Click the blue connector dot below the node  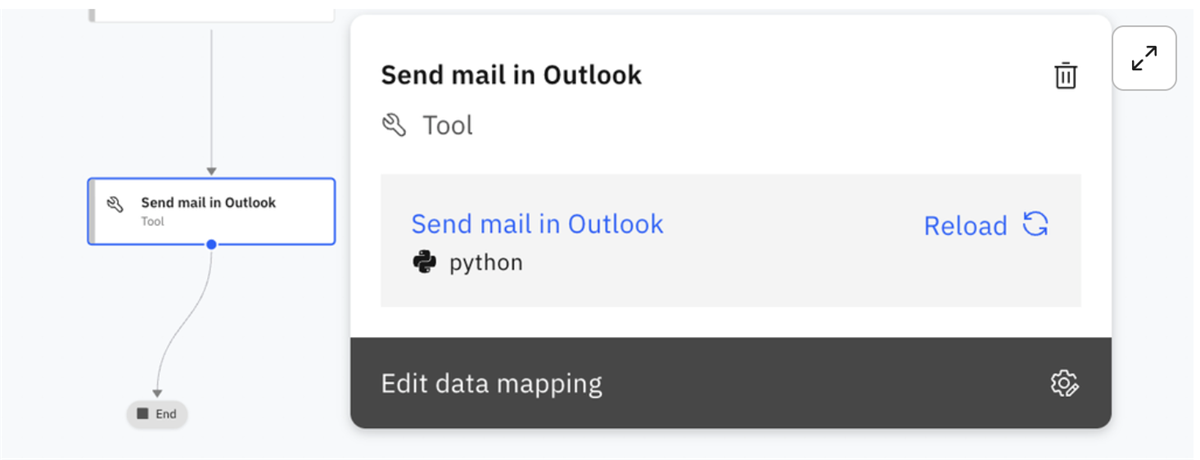click(x=211, y=244)
